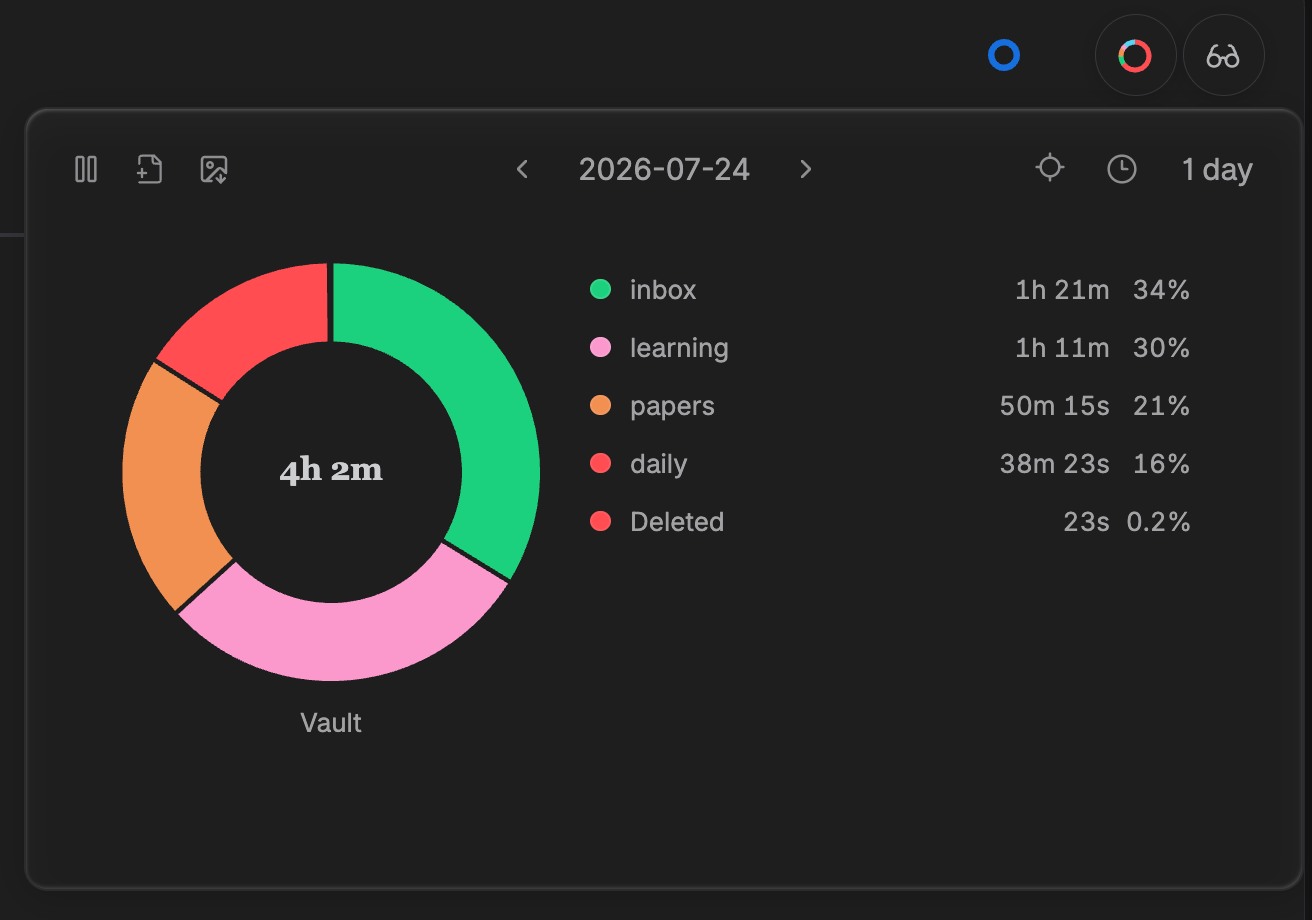
Task: Click the 50m 15s duration value
Action: coord(1055,406)
